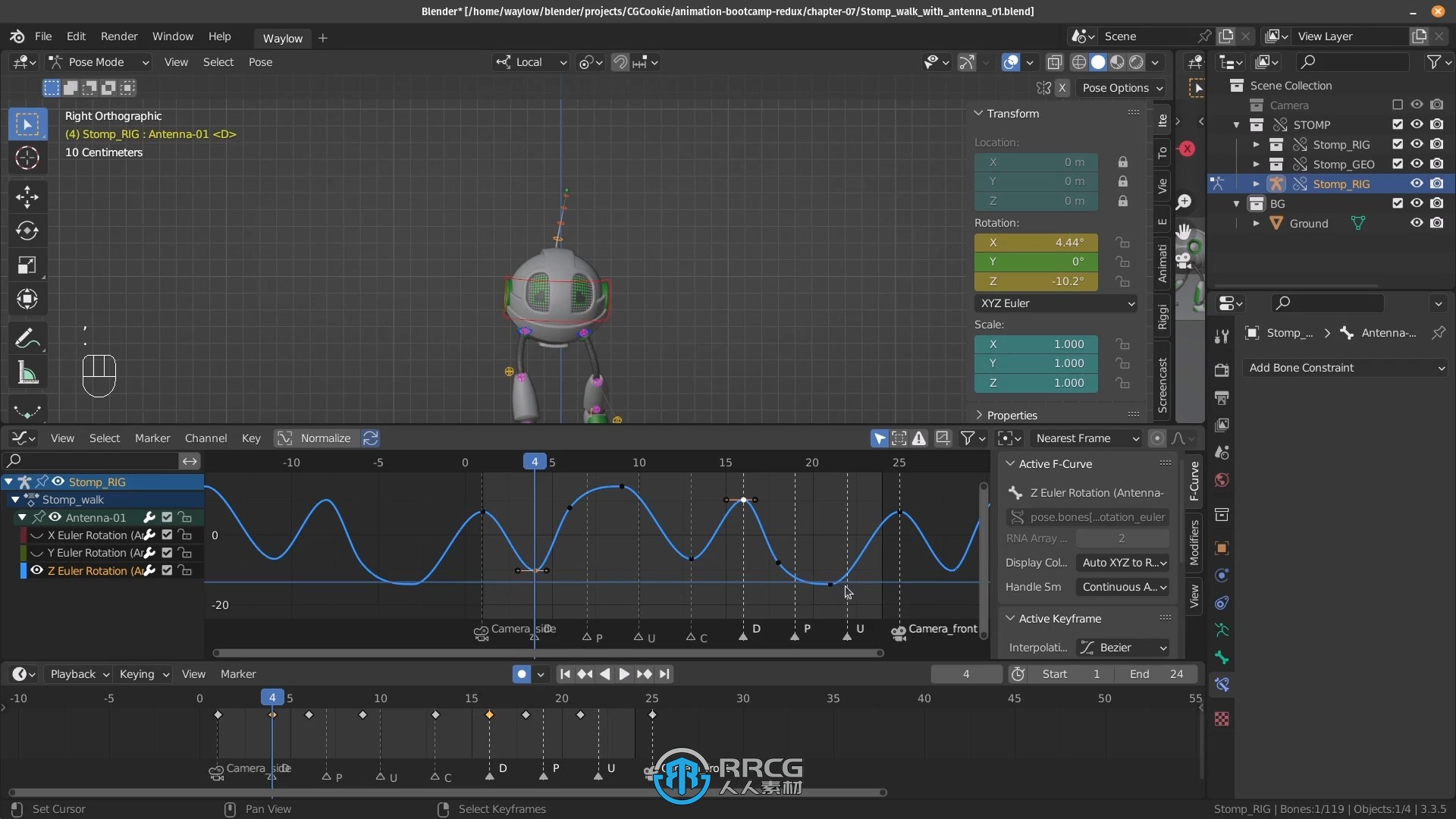The image size is (1456, 819).
Task: Toggle Z Euler Rotation channel visibility
Action: click(x=35, y=570)
